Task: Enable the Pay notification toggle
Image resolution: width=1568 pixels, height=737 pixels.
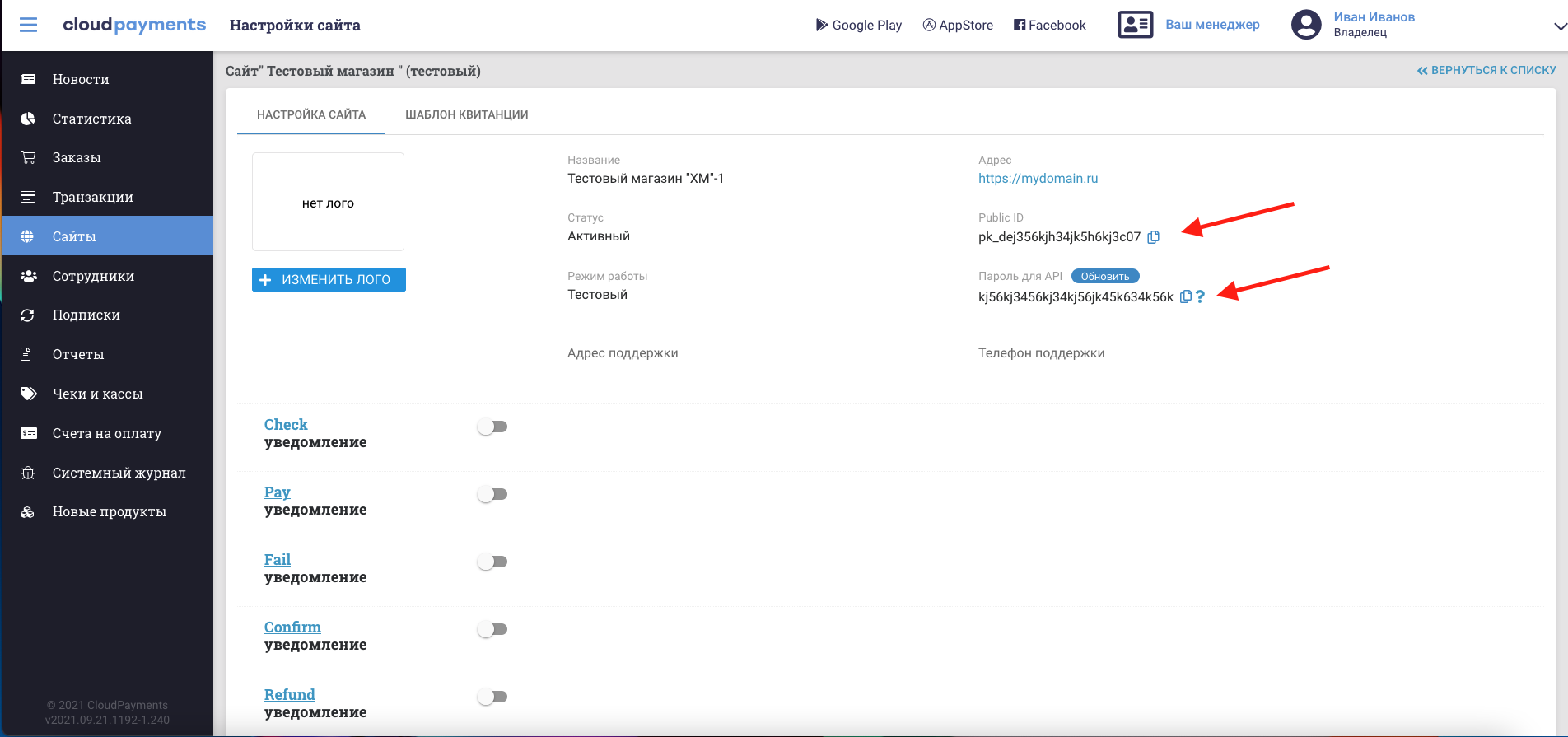Action: click(x=492, y=494)
